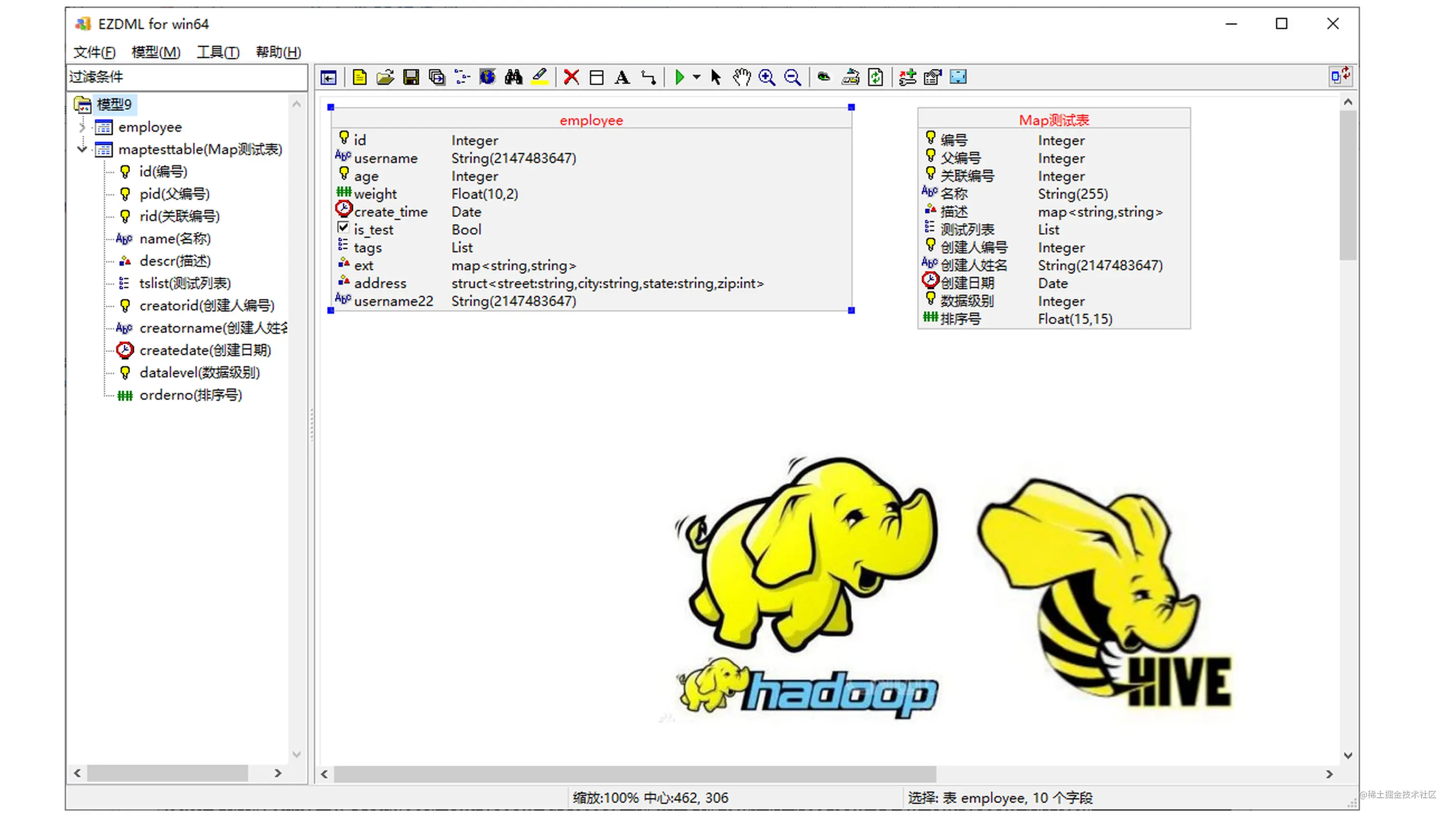1456x819 pixels.
Task: Click the zoom out magnifier icon
Action: [x=793, y=77]
